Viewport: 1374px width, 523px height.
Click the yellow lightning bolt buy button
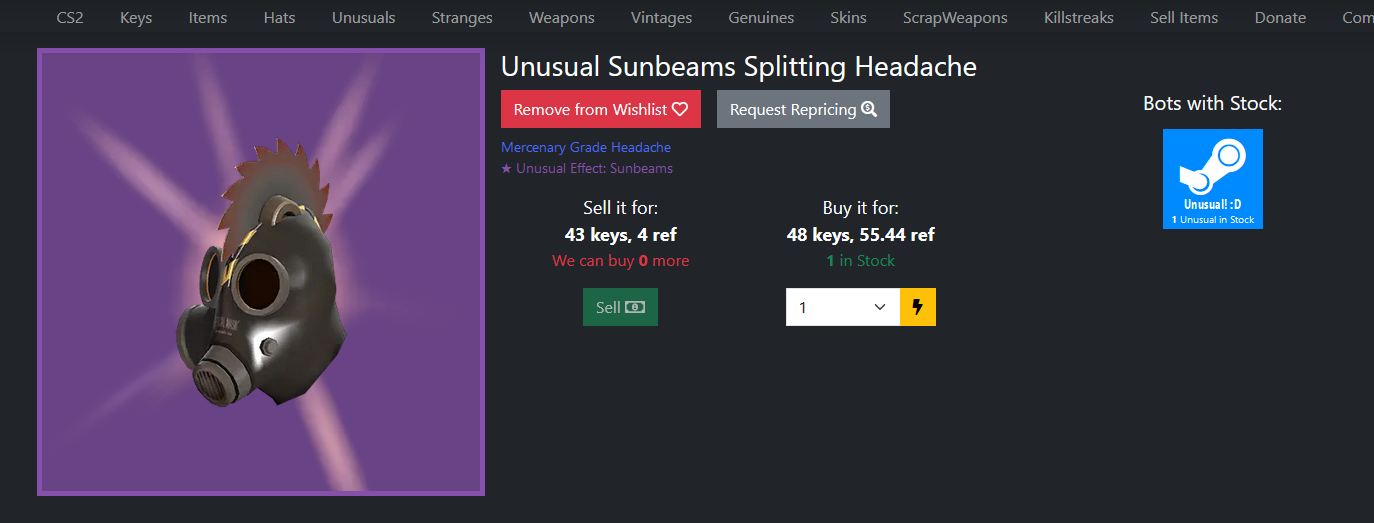918,307
